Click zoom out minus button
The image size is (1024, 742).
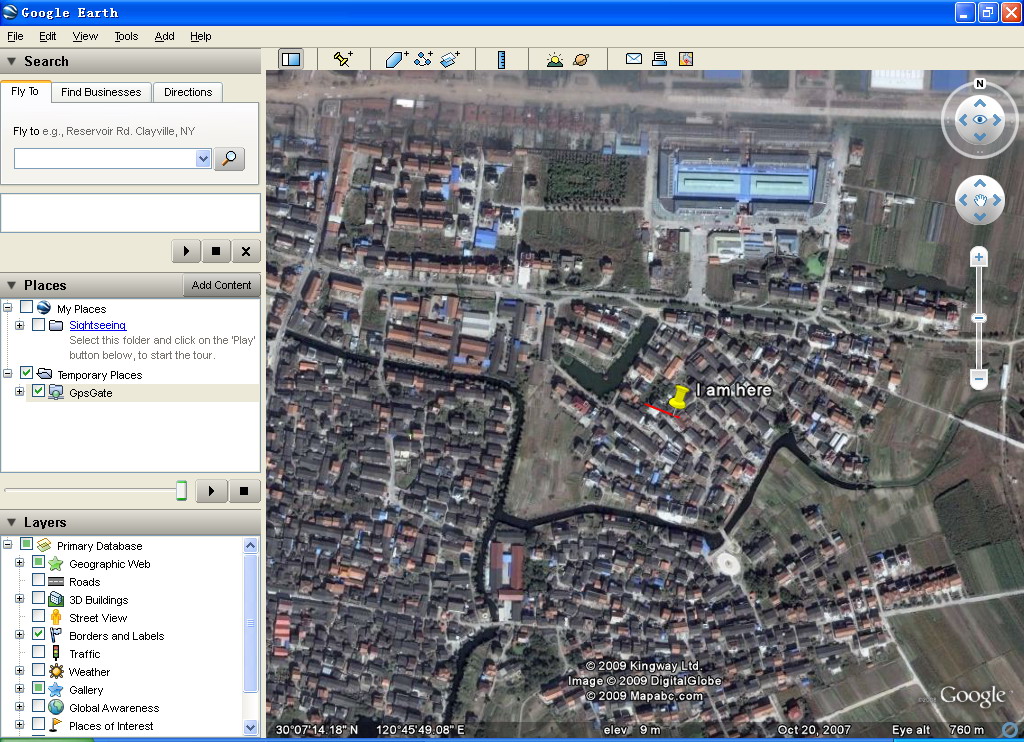pyautogui.click(x=978, y=378)
